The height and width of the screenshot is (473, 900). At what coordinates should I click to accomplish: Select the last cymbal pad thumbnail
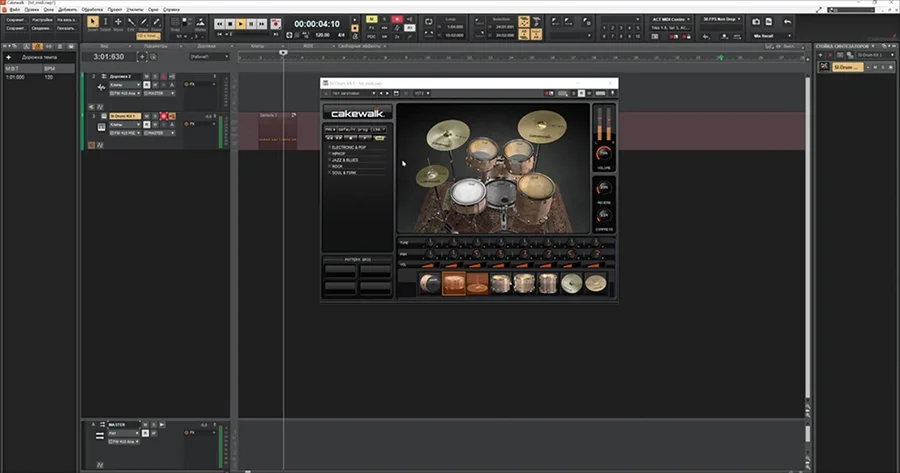pos(595,284)
